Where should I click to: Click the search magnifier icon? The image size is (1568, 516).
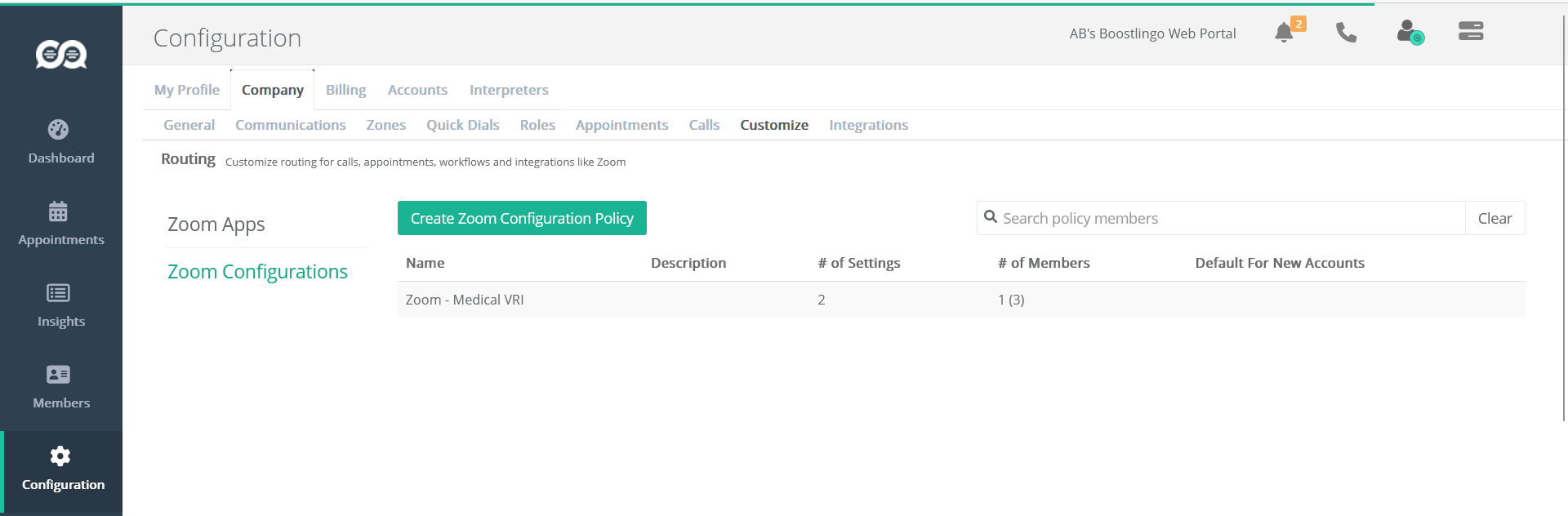tap(991, 217)
